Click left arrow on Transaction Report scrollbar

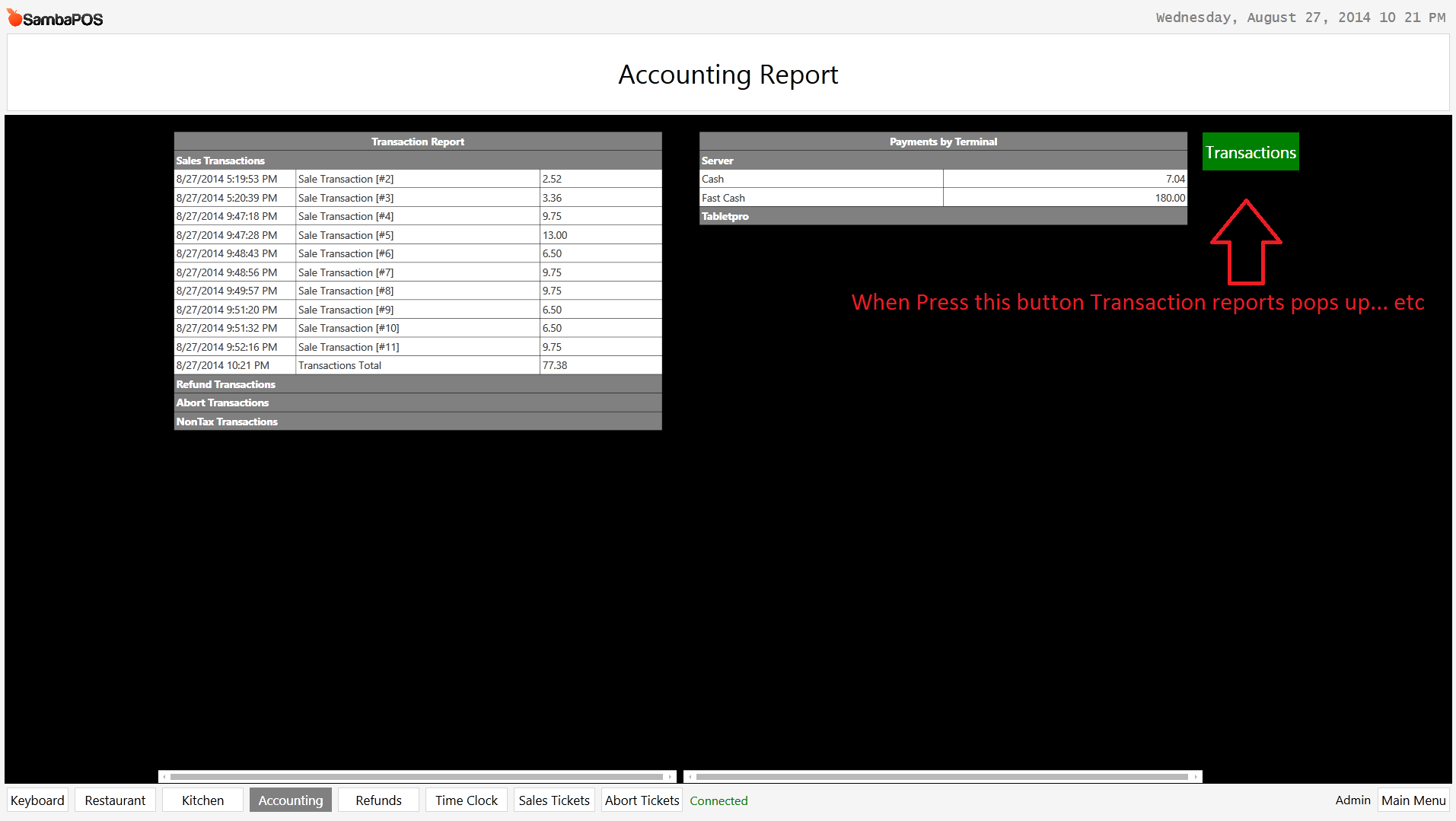[163, 776]
